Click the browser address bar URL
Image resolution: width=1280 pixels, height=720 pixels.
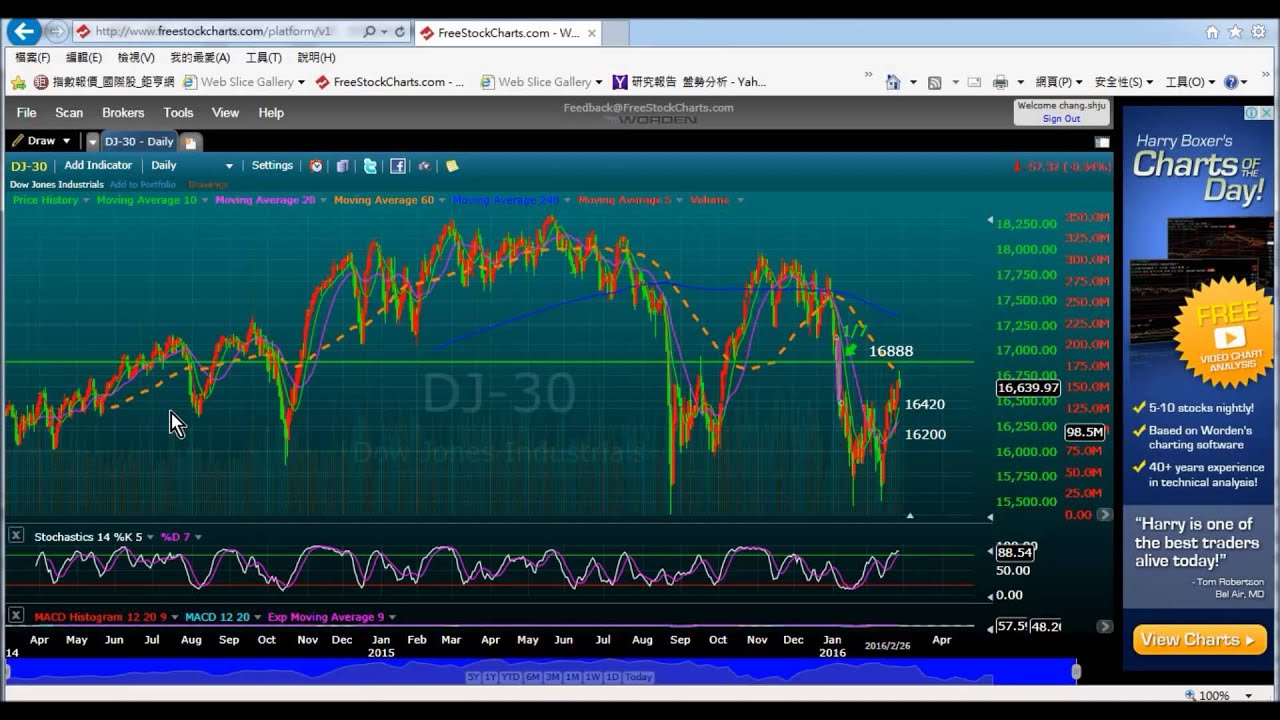(x=212, y=32)
